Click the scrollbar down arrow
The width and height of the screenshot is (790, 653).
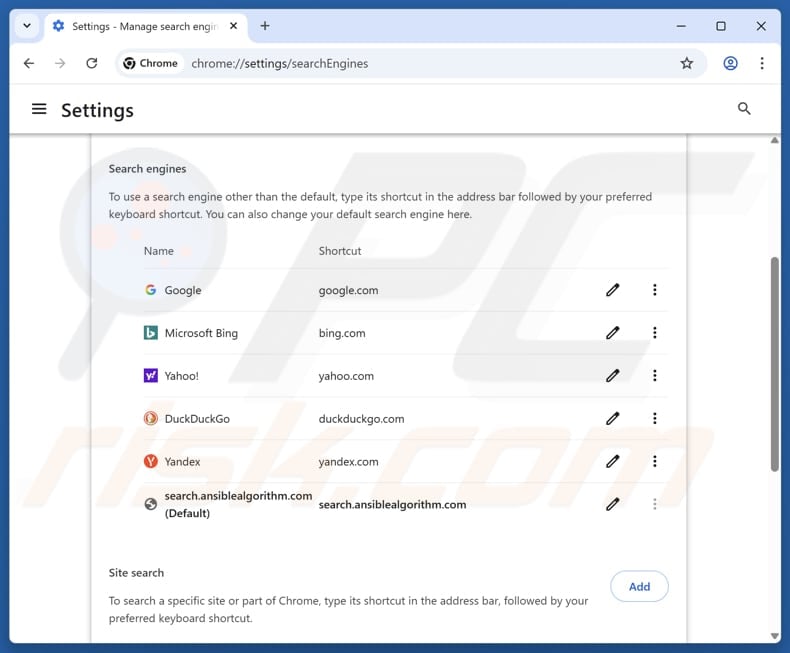(774, 636)
